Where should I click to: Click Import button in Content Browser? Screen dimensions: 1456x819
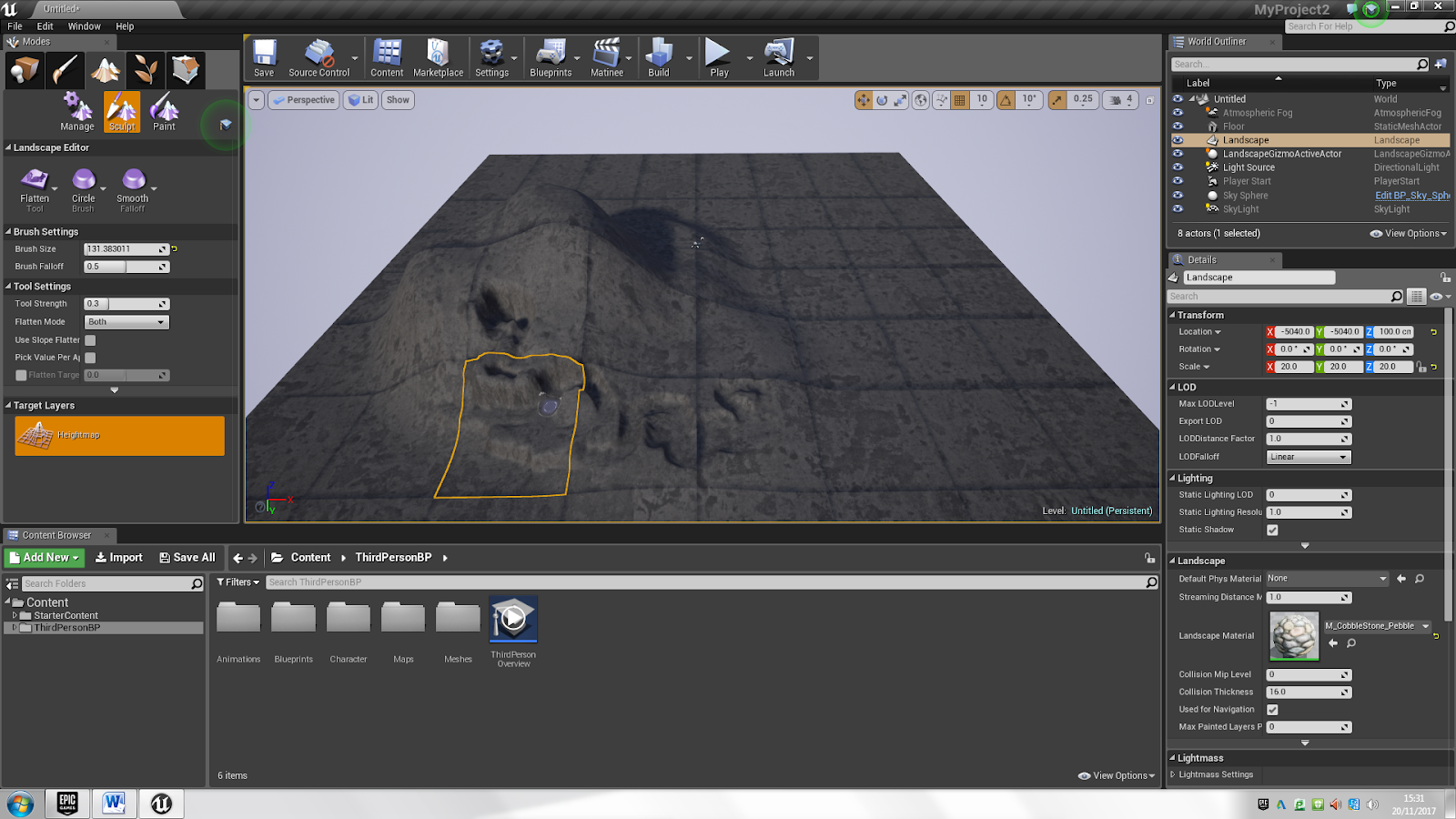click(119, 558)
